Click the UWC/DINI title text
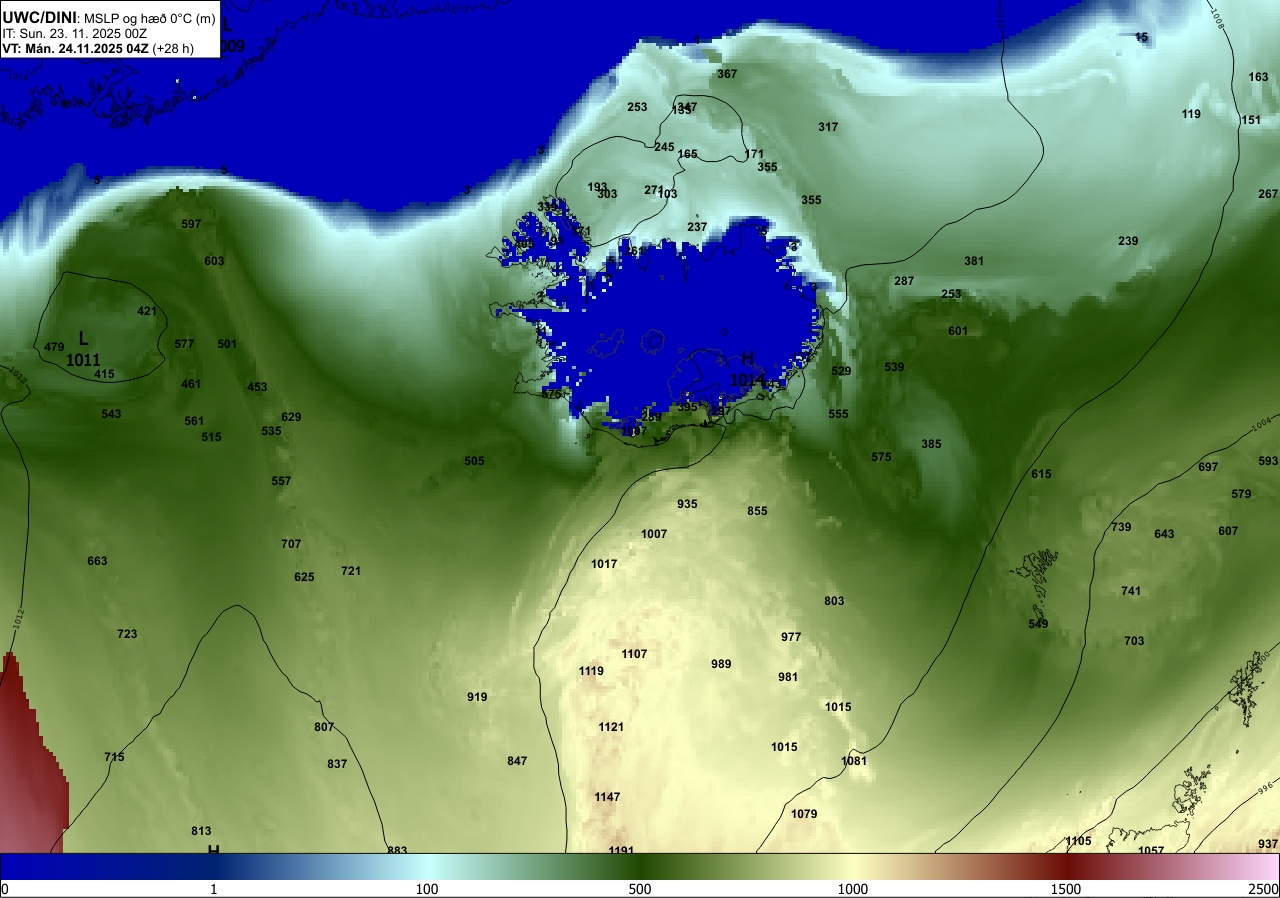Image resolution: width=1280 pixels, height=898 pixels. (39, 16)
